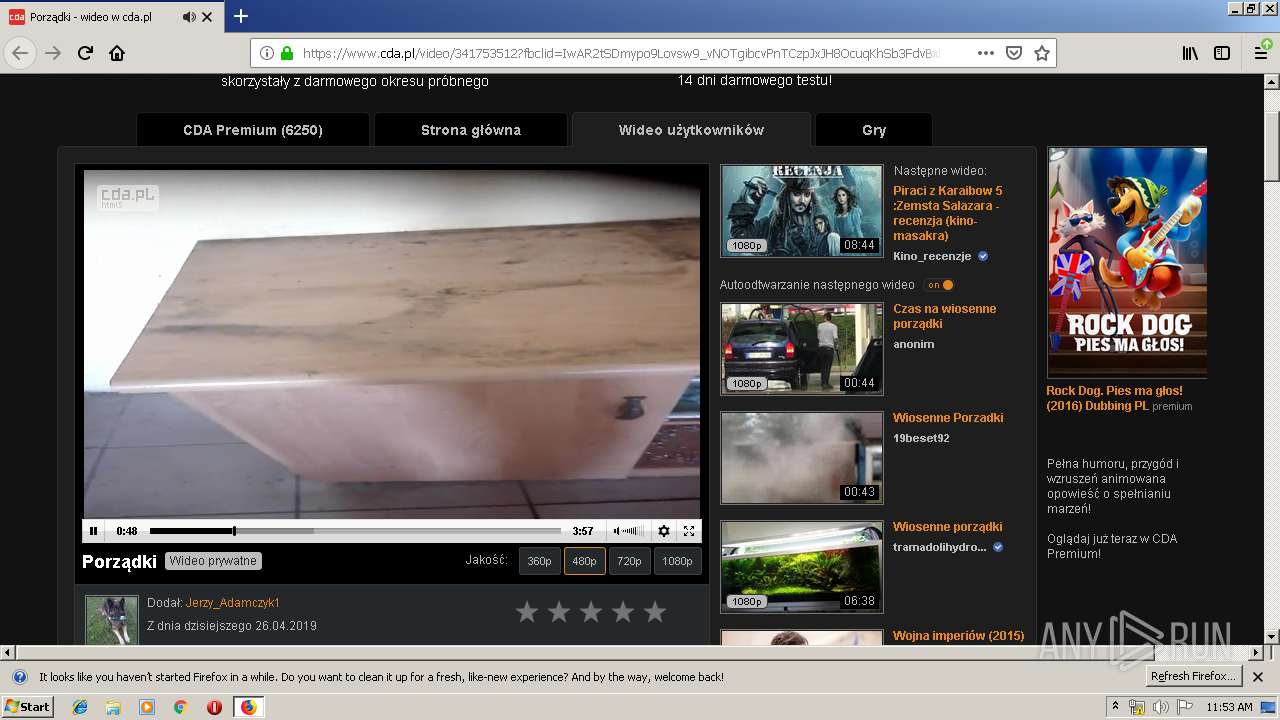The width and height of the screenshot is (1280, 720).
Task: Open Piraci z Karaibow 5 recenzja link
Action: click(948, 213)
